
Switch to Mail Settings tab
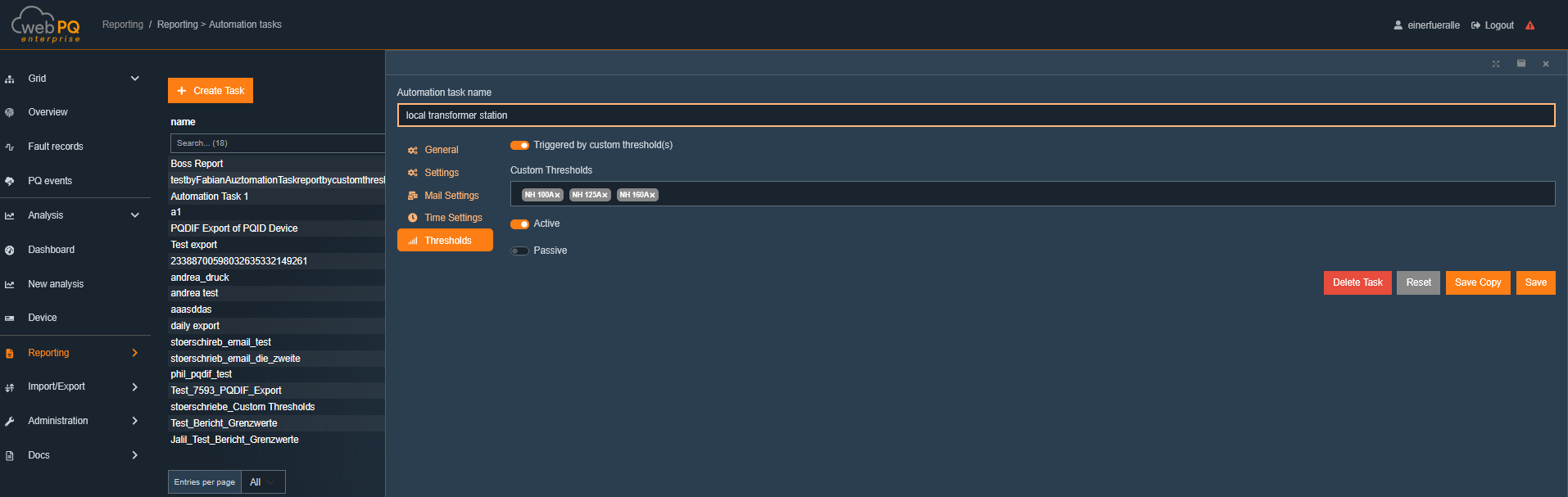[445, 196]
